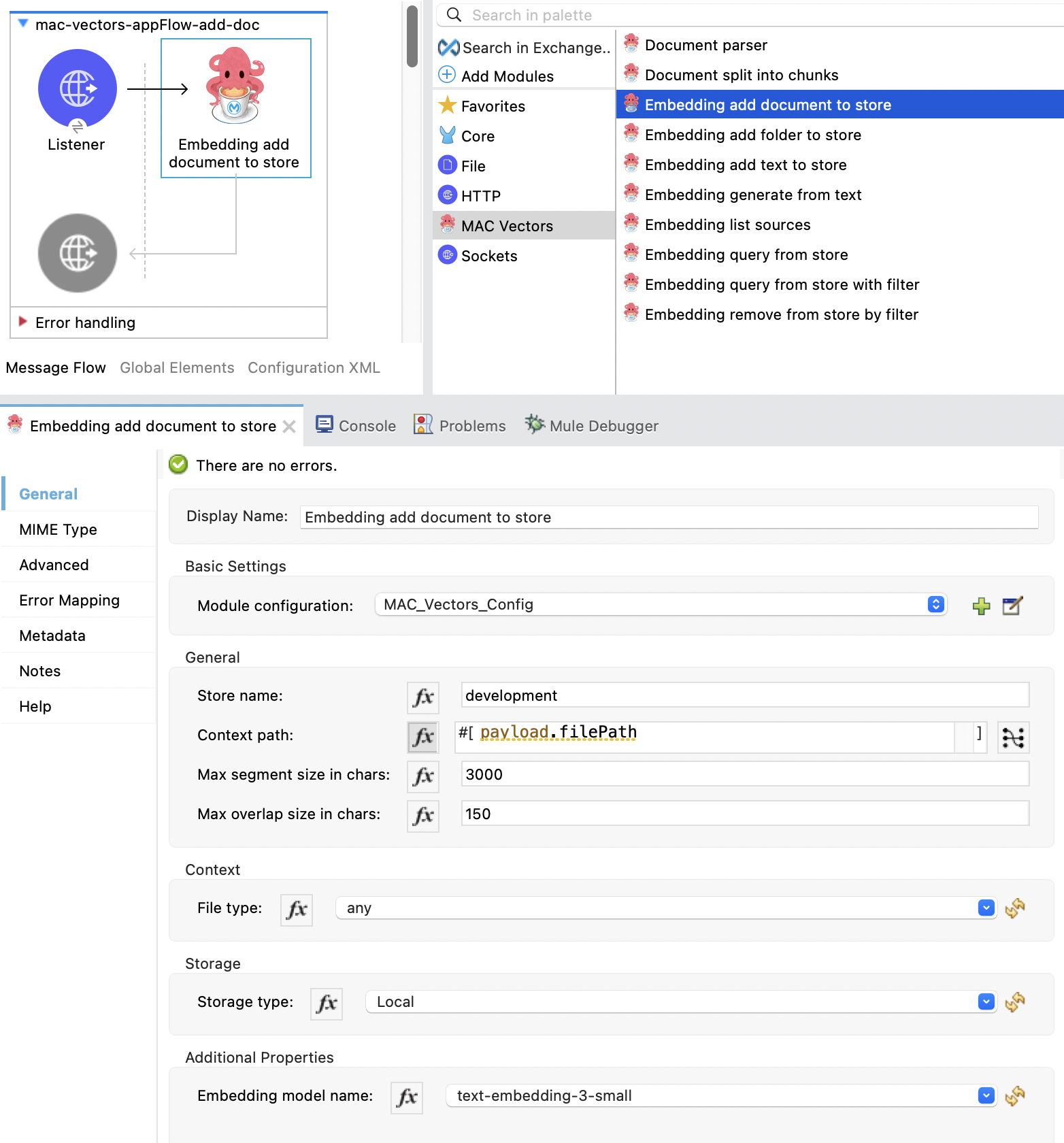Select the grey response listener icon

click(77, 253)
